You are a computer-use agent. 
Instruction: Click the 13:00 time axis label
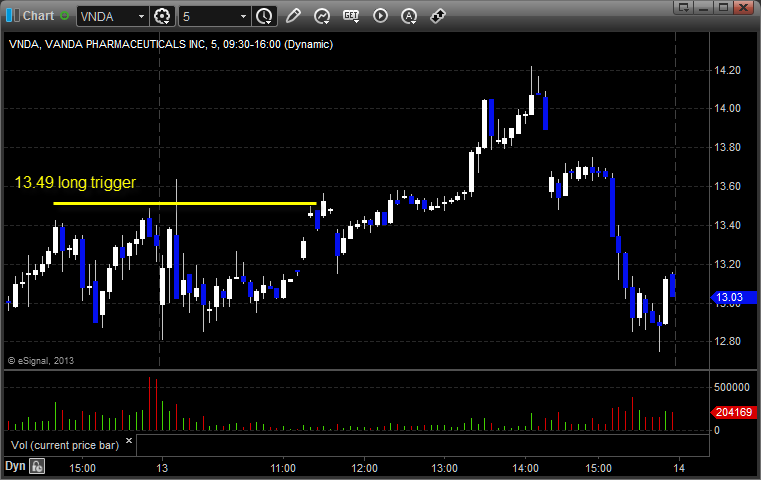(445, 468)
